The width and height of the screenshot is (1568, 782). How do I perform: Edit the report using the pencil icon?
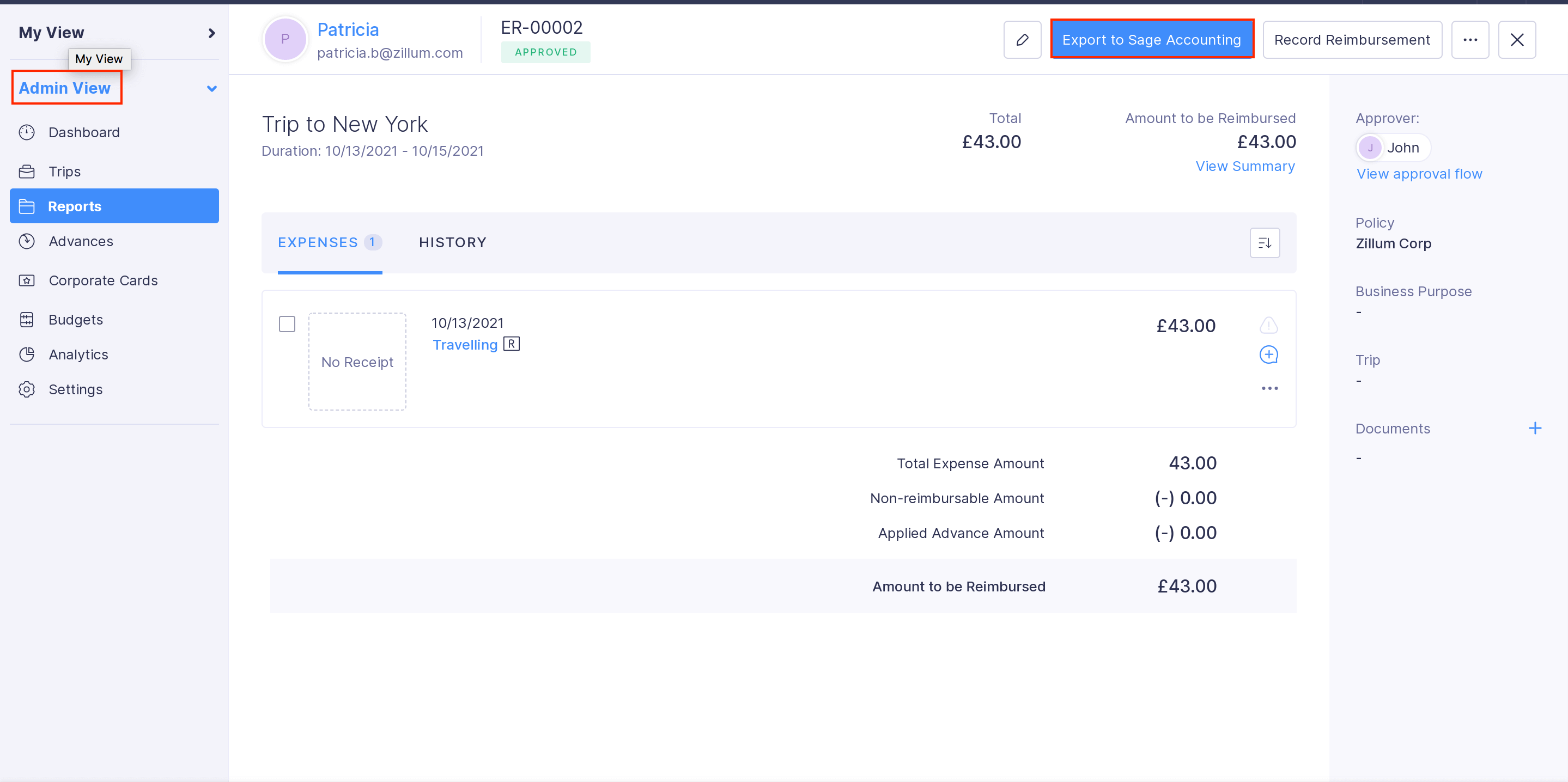click(x=1022, y=40)
